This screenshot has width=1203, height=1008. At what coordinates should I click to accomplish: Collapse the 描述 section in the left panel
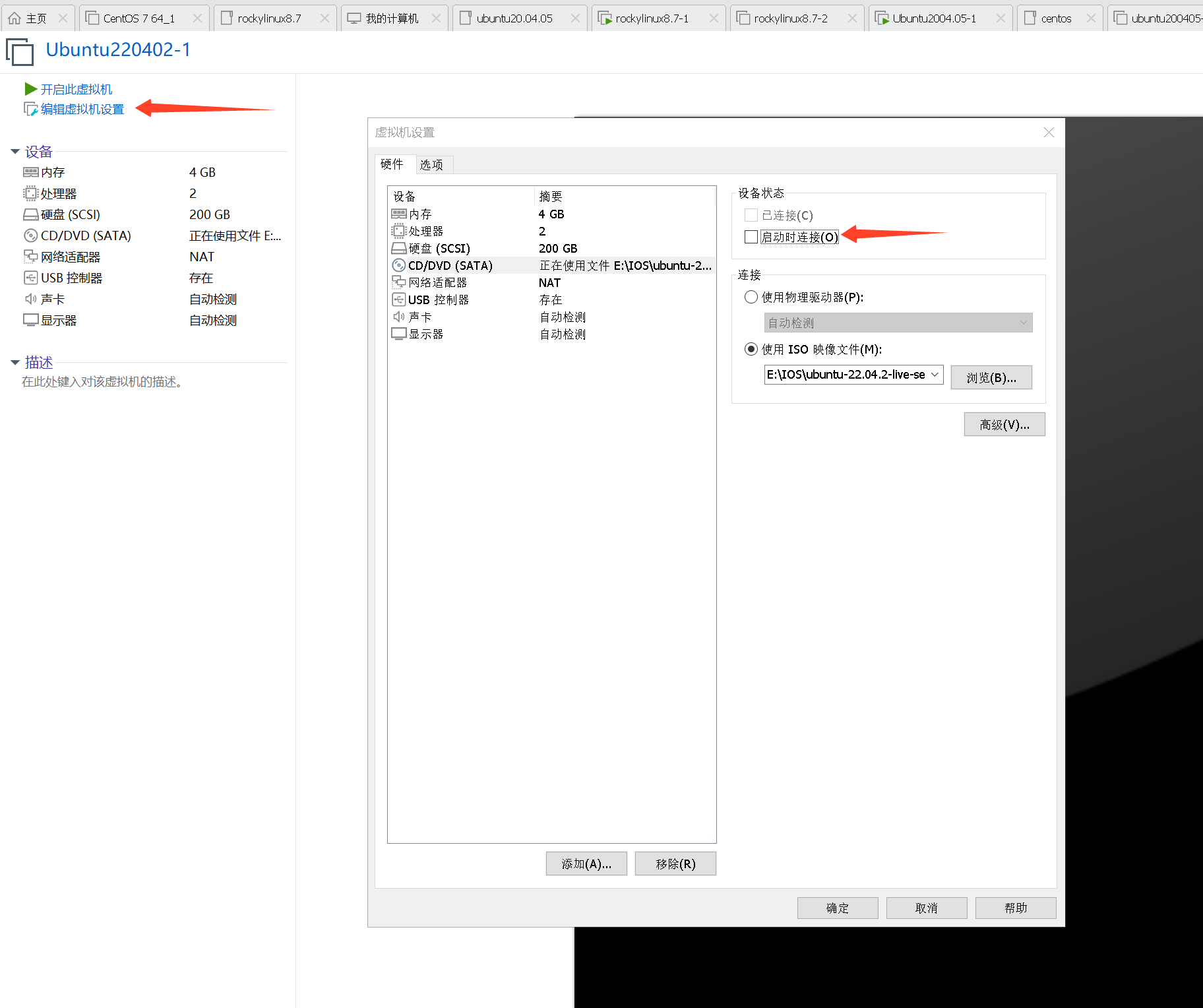(x=15, y=363)
